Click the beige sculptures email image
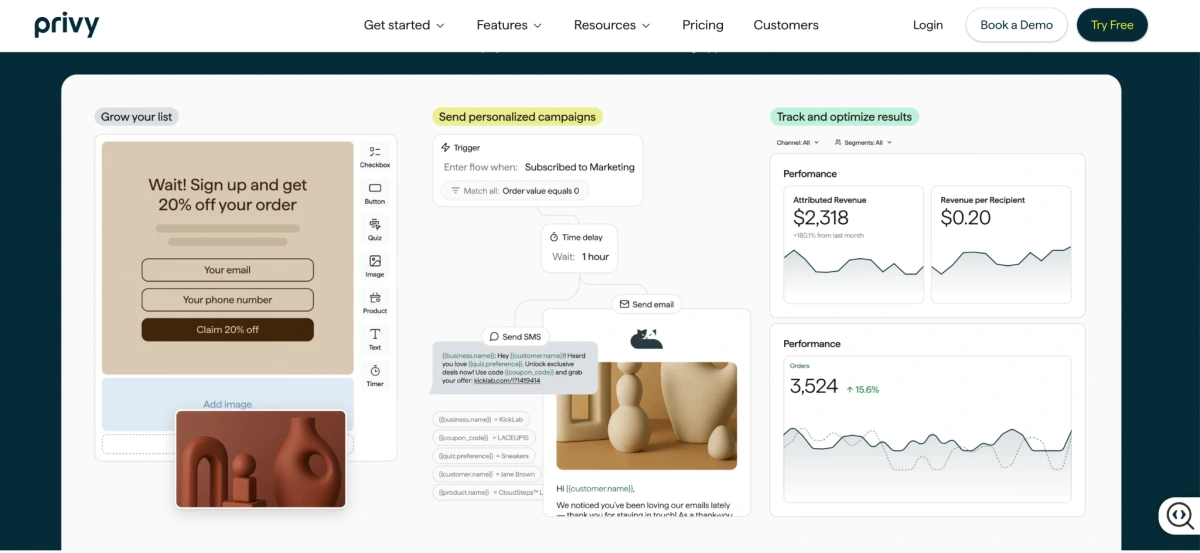 click(647, 415)
